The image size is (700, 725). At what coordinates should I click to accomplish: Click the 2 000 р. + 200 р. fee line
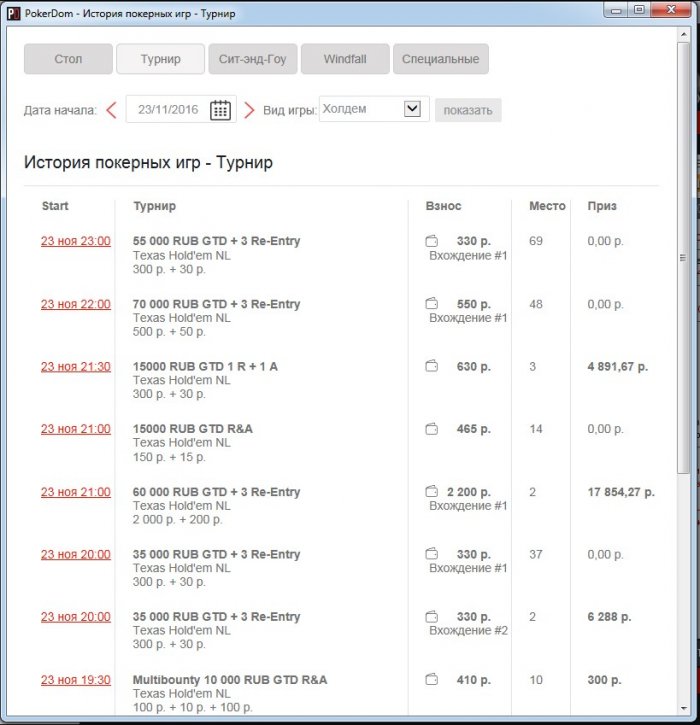(x=178, y=519)
